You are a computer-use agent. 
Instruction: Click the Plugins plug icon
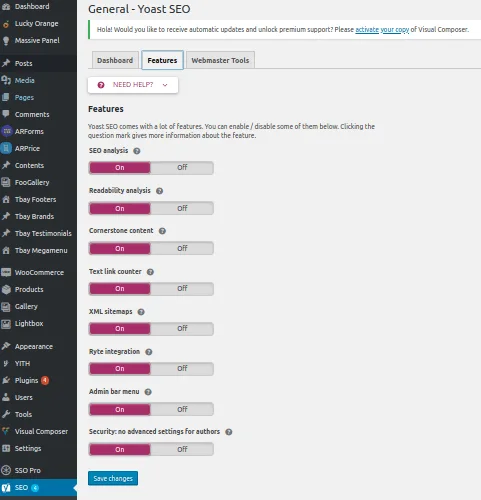pos(6,380)
